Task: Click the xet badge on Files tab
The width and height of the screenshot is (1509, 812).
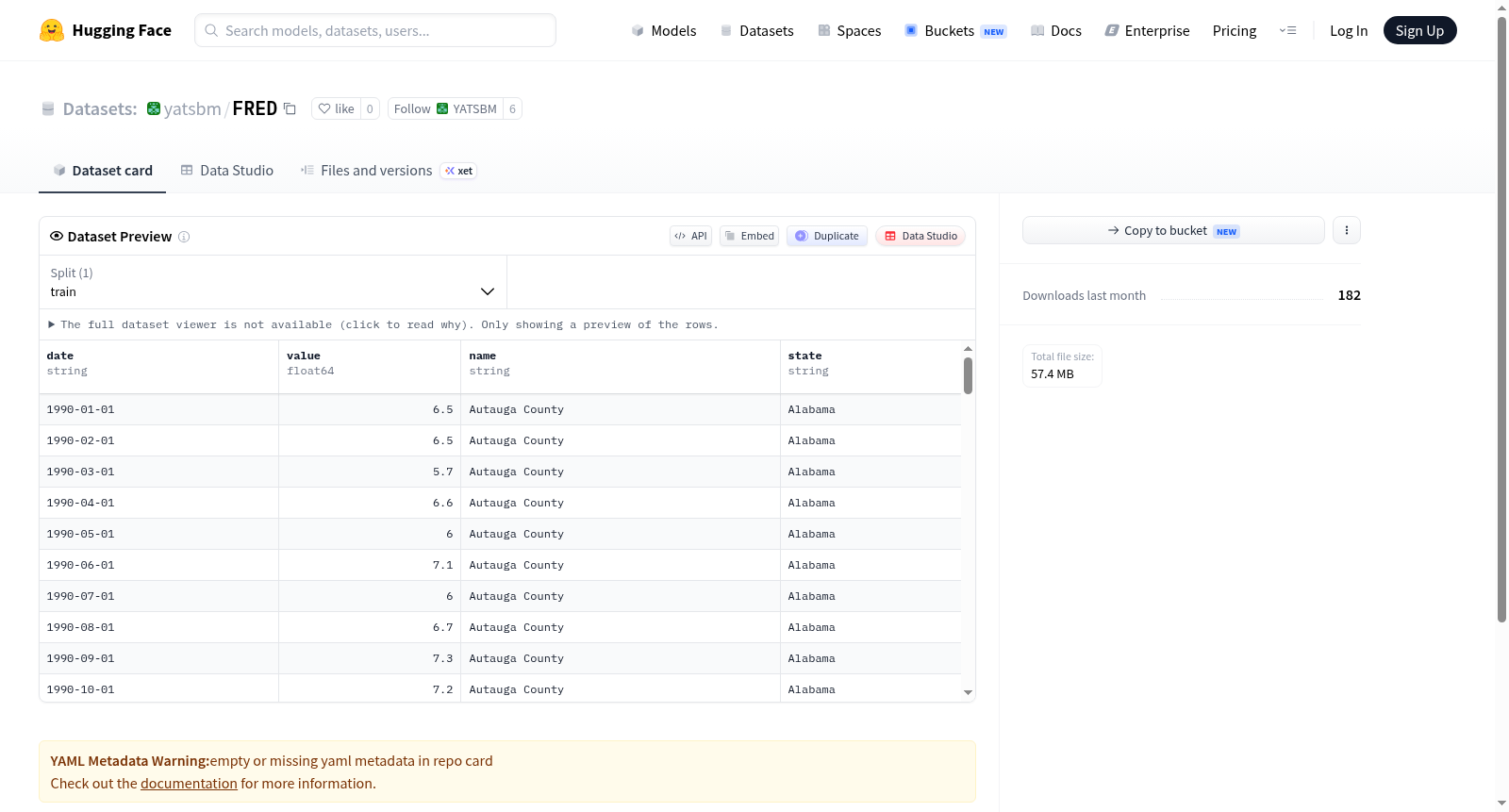Action: click(458, 171)
